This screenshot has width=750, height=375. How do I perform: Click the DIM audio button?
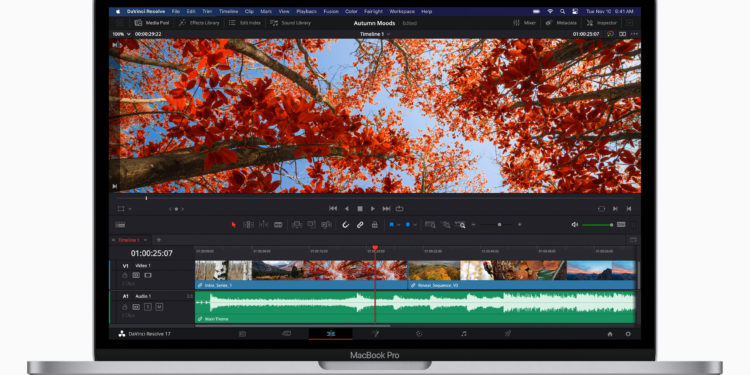[621, 224]
